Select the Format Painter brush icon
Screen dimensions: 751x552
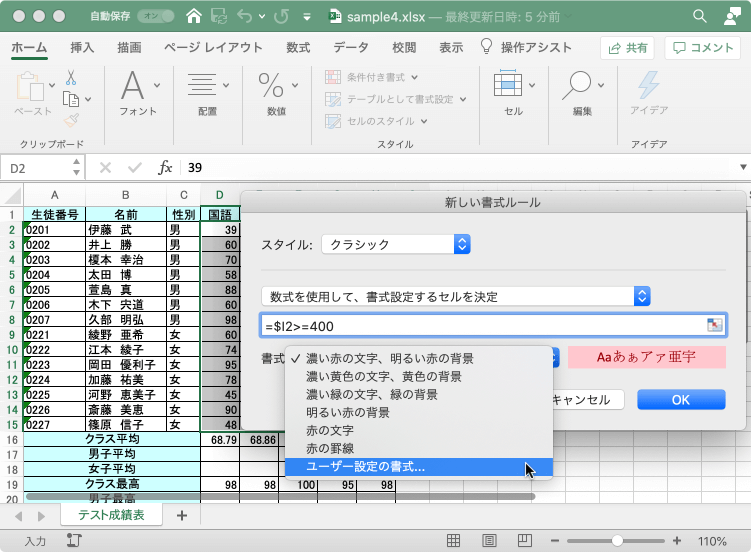tap(71, 120)
